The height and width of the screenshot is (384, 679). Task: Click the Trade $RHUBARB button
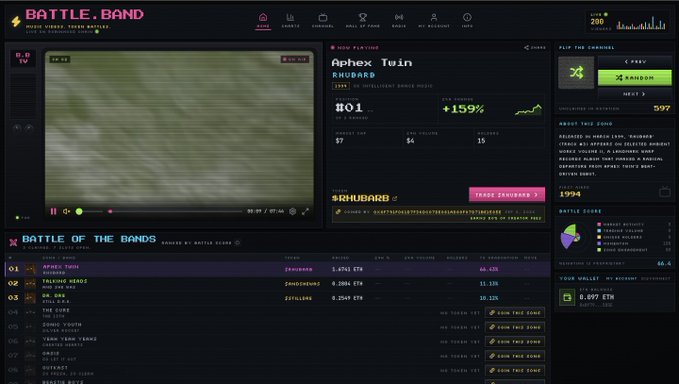point(507,195)
